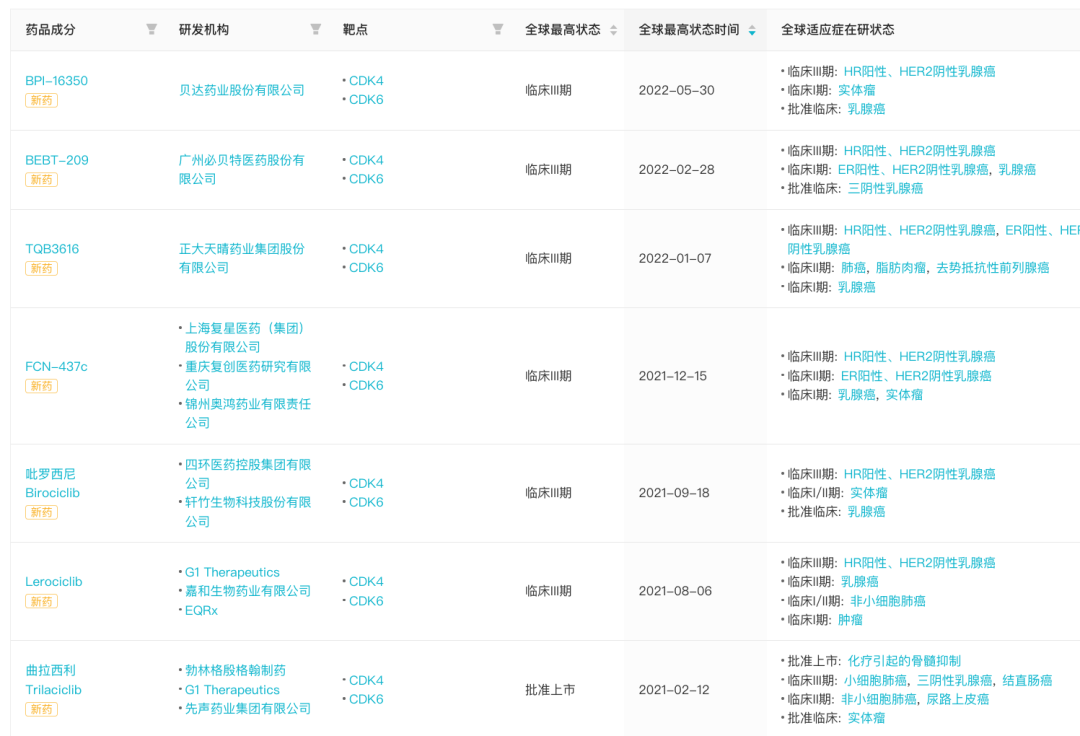Click 新药 badge under TQB3616

pos(41,268)
